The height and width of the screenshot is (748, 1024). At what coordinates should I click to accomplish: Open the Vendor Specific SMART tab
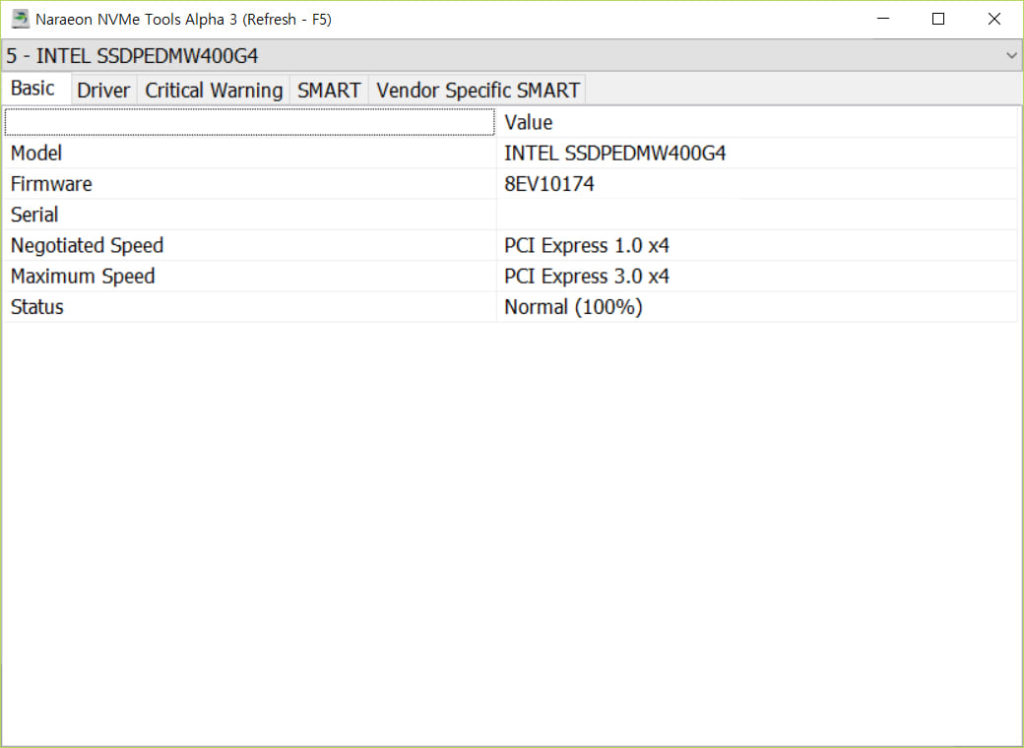point(477,90)
